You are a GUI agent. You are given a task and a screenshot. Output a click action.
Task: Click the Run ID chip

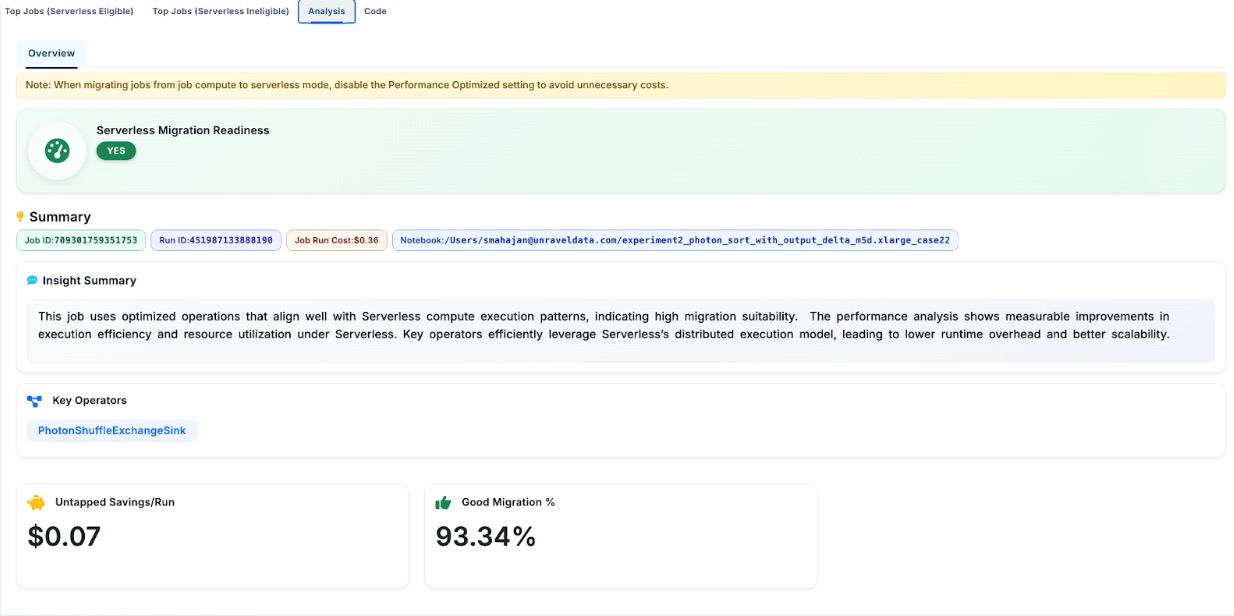215,241
